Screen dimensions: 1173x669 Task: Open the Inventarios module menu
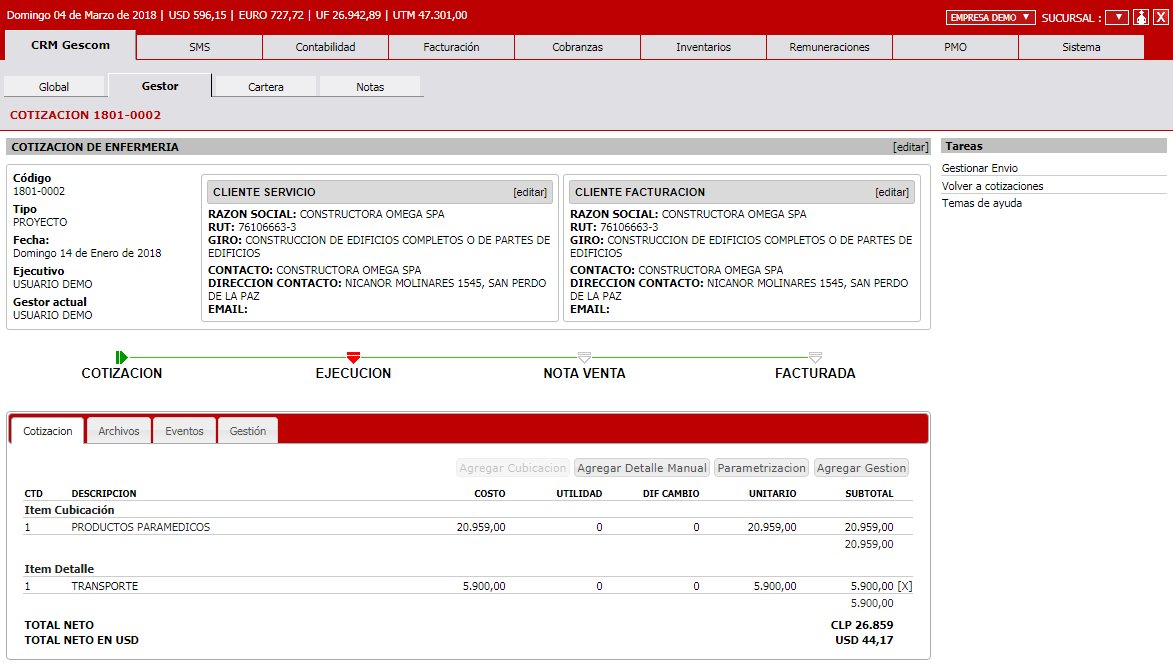tap(703, 47)
